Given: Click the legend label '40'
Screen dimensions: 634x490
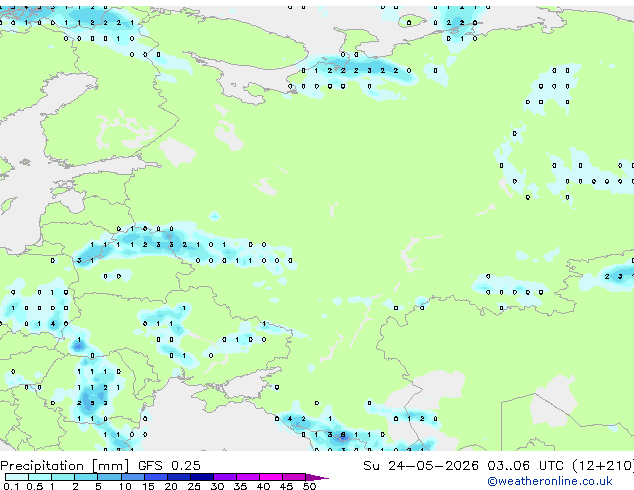Looking at the screenshot, I should click(x=263, y=486).
